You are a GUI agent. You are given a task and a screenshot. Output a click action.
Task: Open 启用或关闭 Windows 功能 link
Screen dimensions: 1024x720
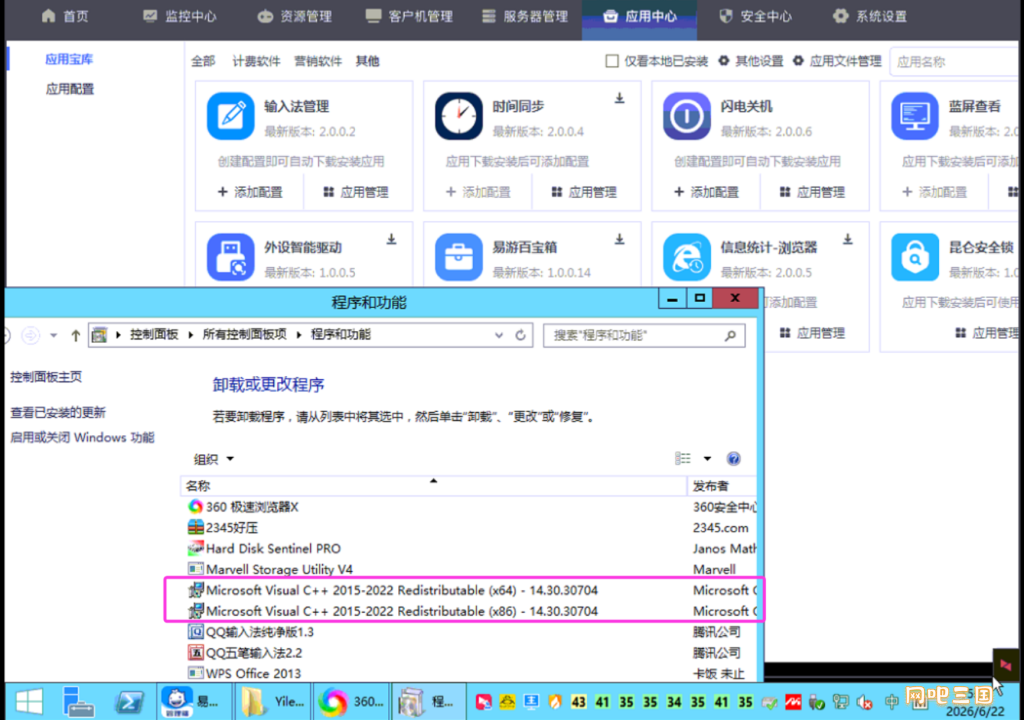click(82, 438)
